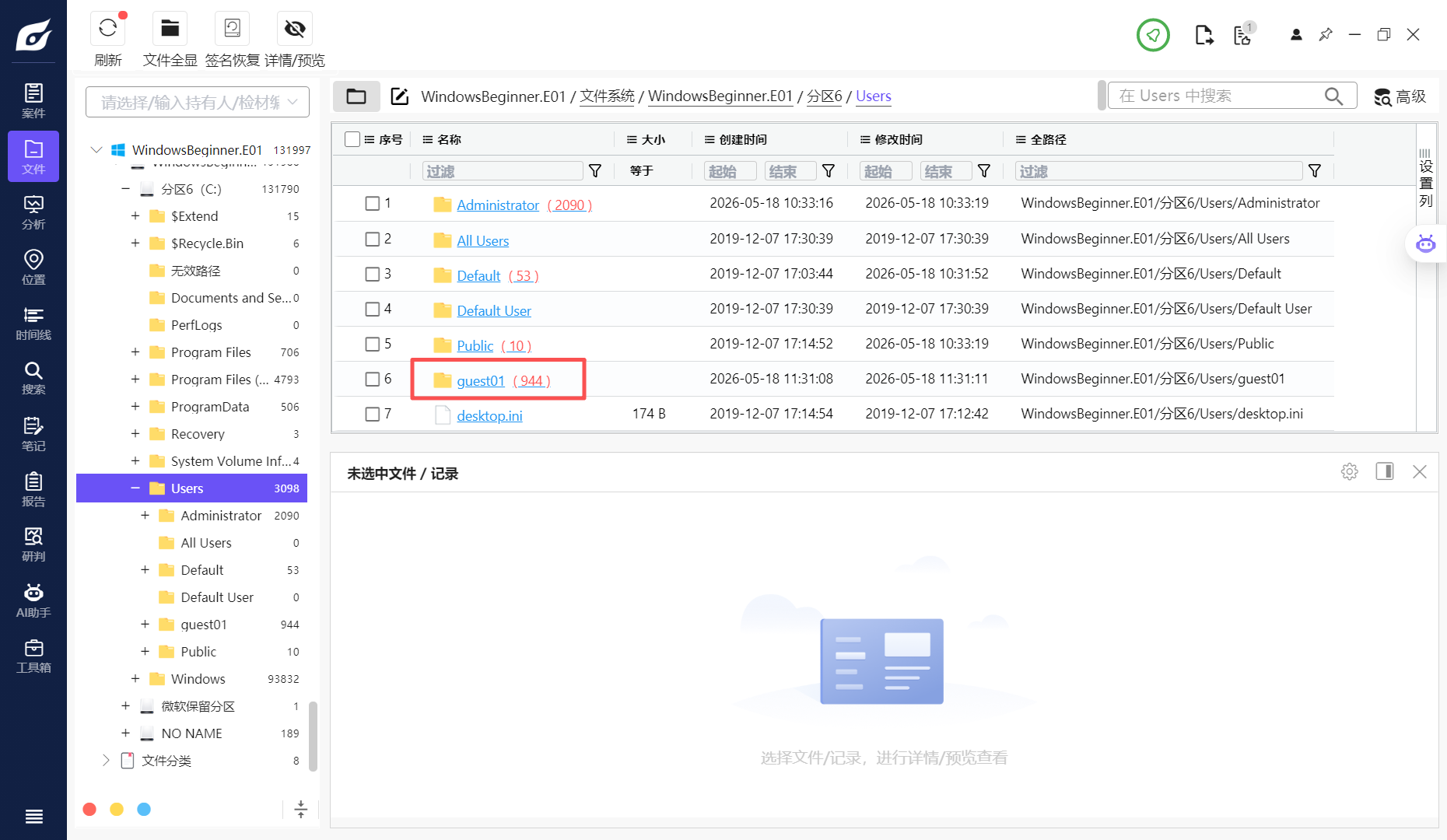
Task: Click the floating AI robot icon at right edge
Action: 1425,244
